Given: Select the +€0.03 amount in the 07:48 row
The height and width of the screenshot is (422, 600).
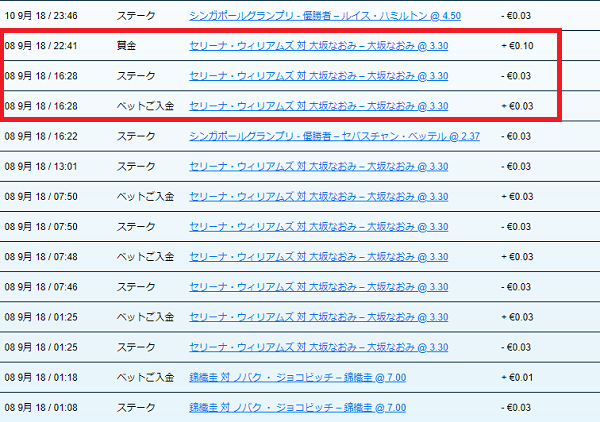Looking at the screenshot, I should point(517,257).
